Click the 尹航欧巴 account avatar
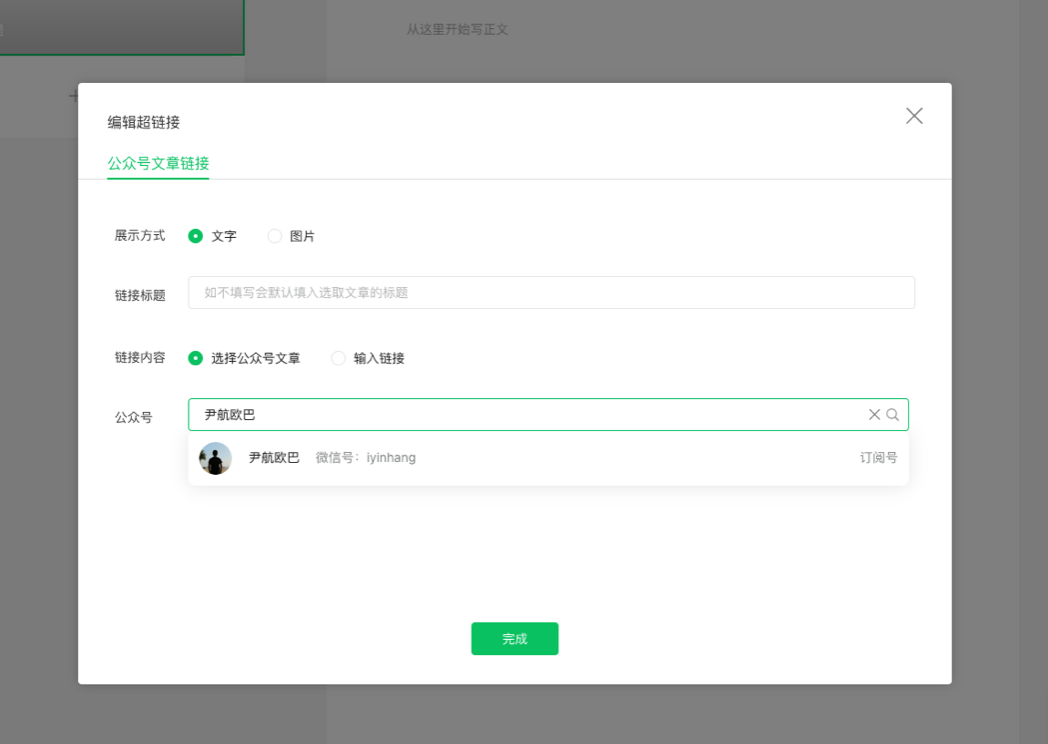This screenshot has height=744, width=1048. coord(215,458)
